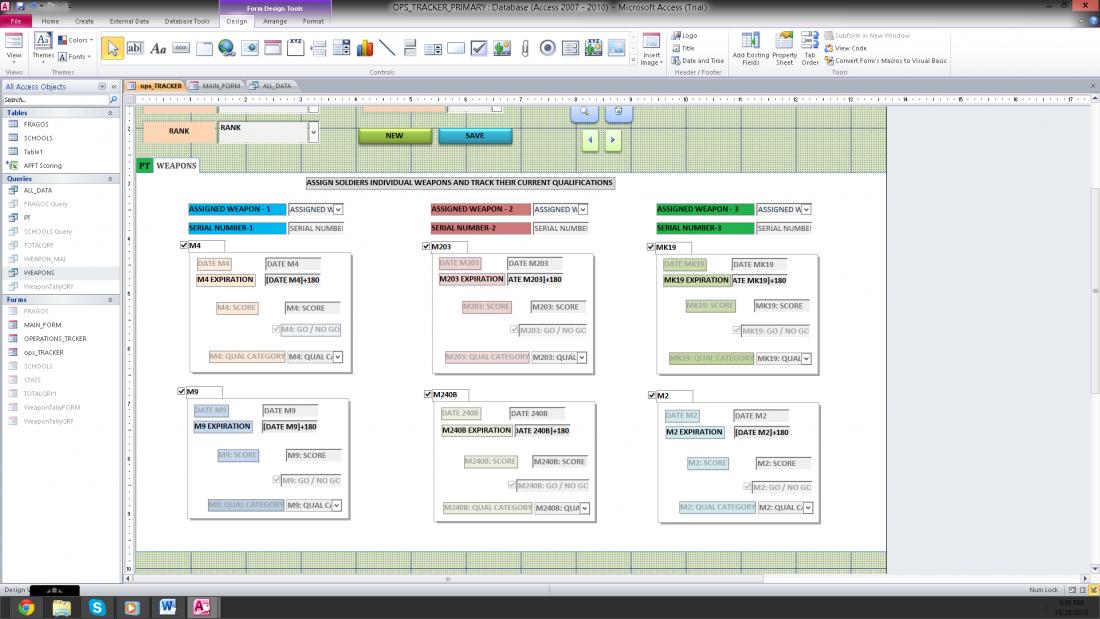Insert a Chart control
The width and height of the screenshot is (1100, 619).
point(365,48)
